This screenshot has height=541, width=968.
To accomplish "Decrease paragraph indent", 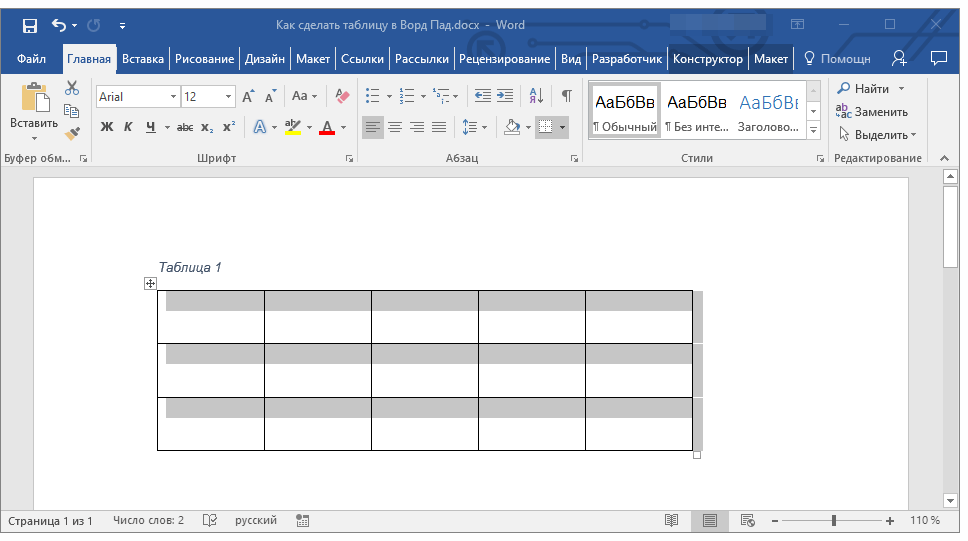I will pyautogui.click(x=482, y=96).
